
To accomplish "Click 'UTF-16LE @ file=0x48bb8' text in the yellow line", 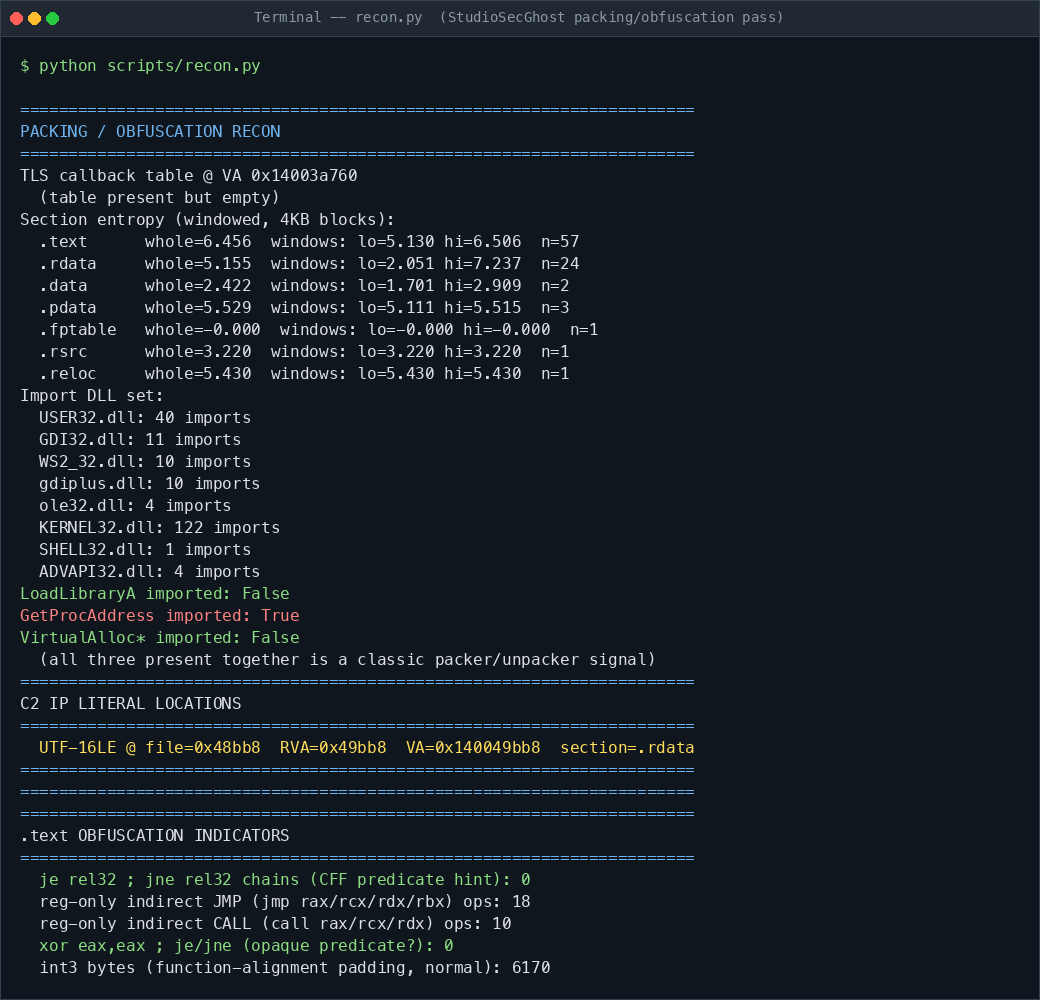I will coord(149,747).
